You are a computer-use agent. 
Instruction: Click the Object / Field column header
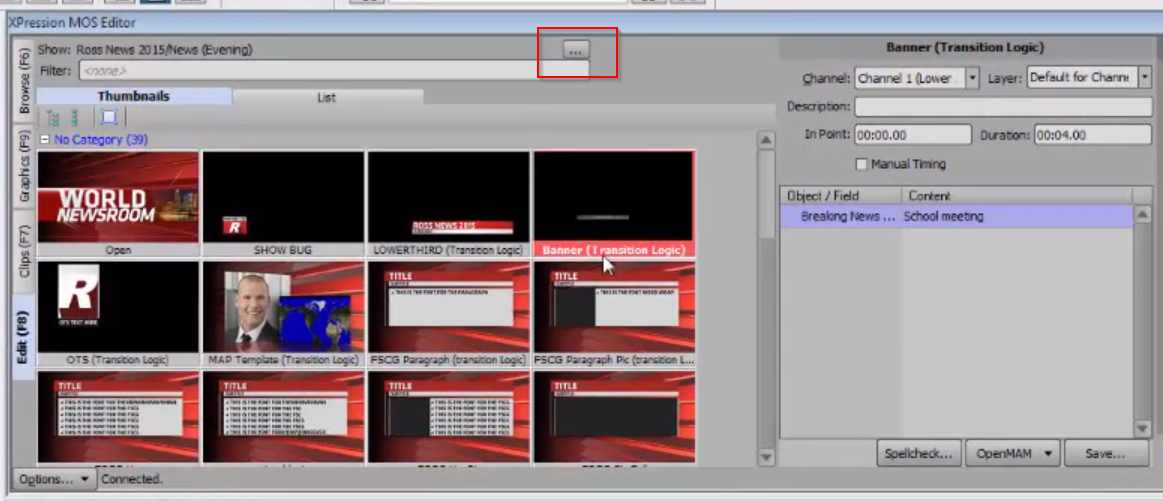tap(840, 196)
